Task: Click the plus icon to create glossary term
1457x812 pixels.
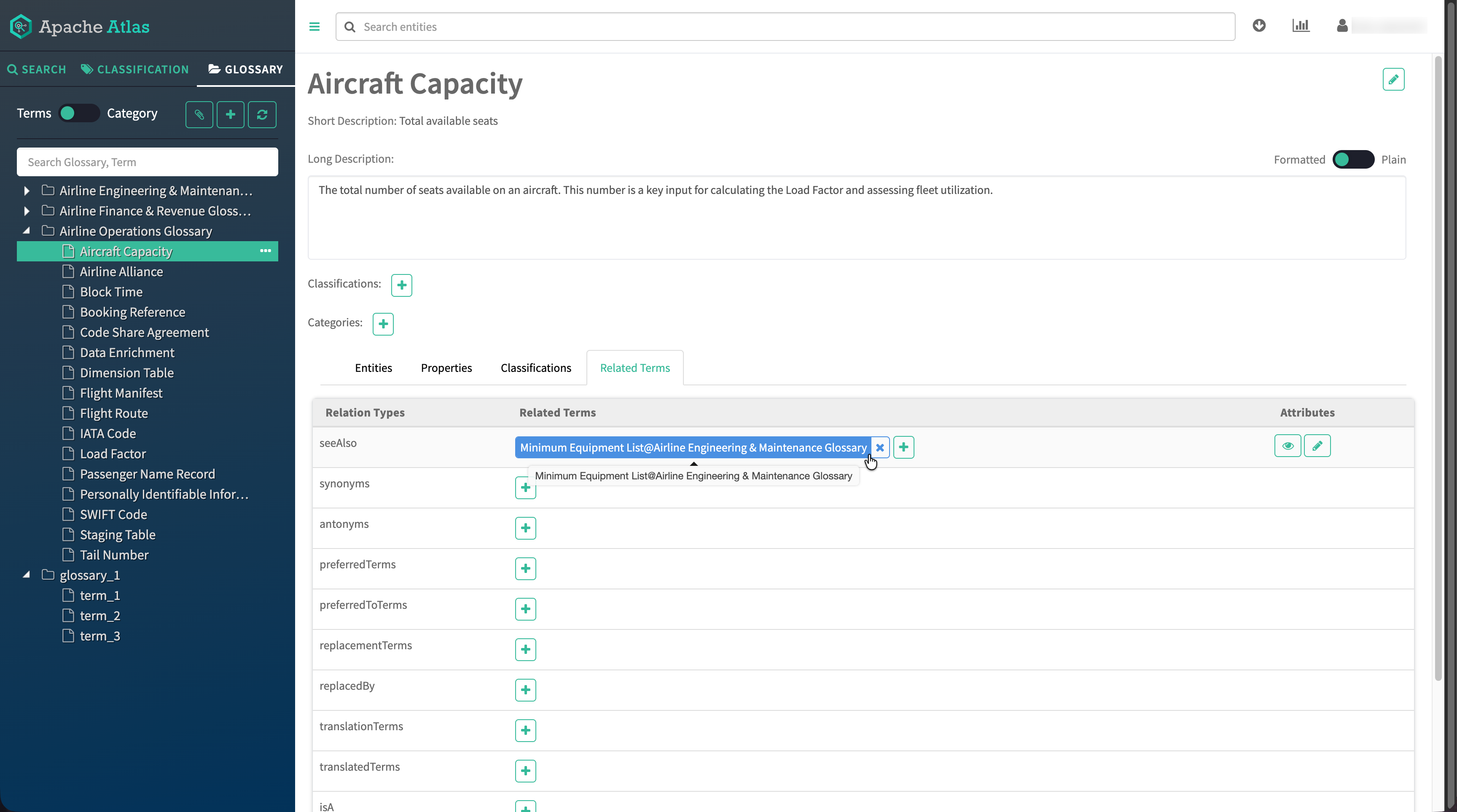Action: (230, 115)
